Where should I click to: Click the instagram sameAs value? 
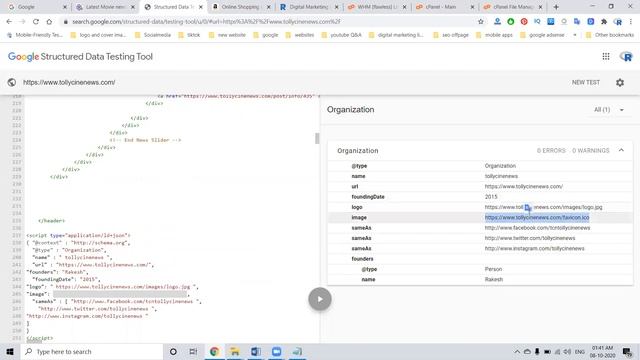point(534,249)
